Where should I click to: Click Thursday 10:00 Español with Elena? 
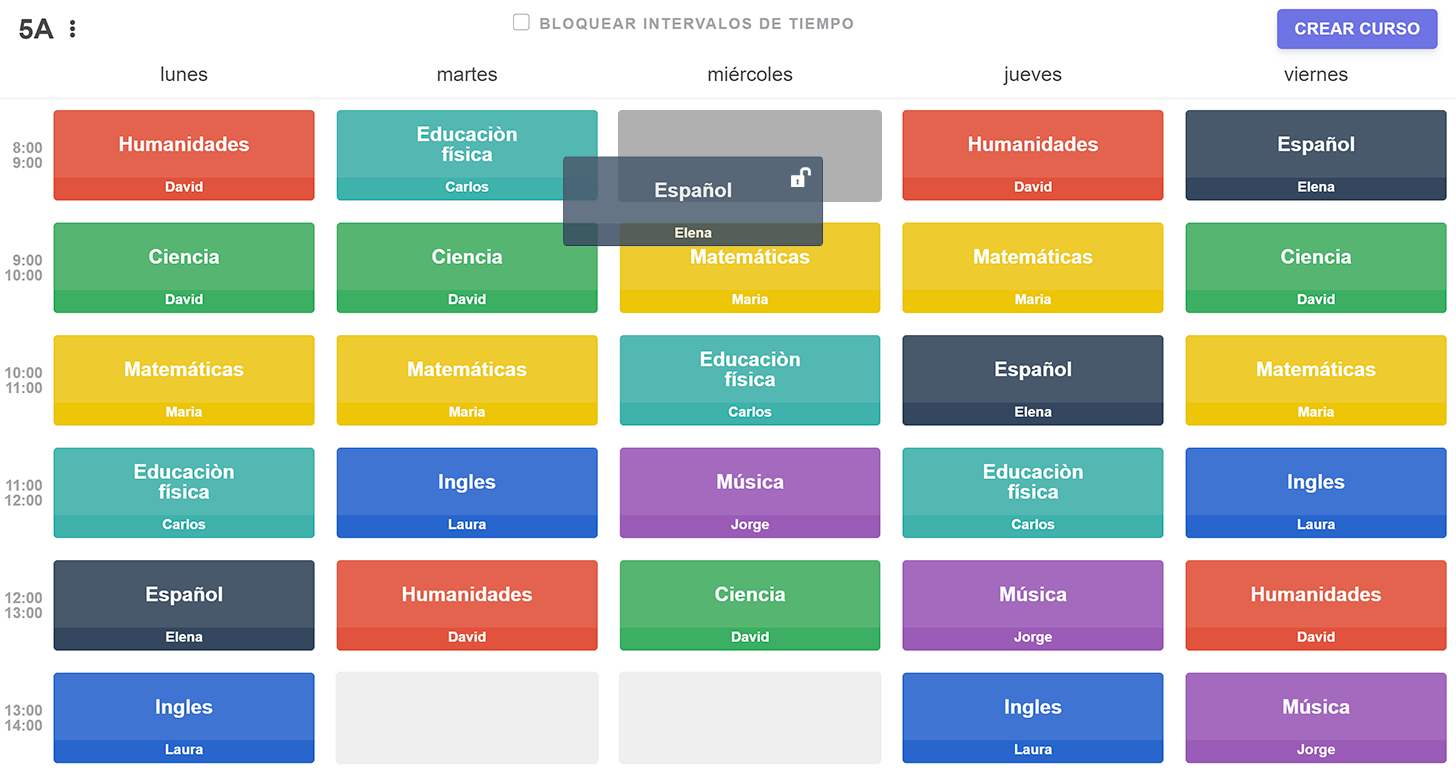[x=1033, y=379]
